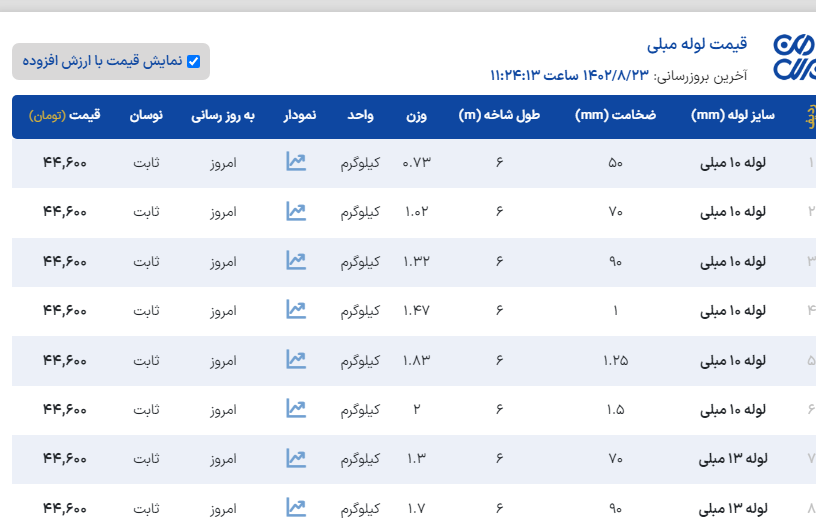Click the قیمت (تومان) column header

click(x=65, y=115)
